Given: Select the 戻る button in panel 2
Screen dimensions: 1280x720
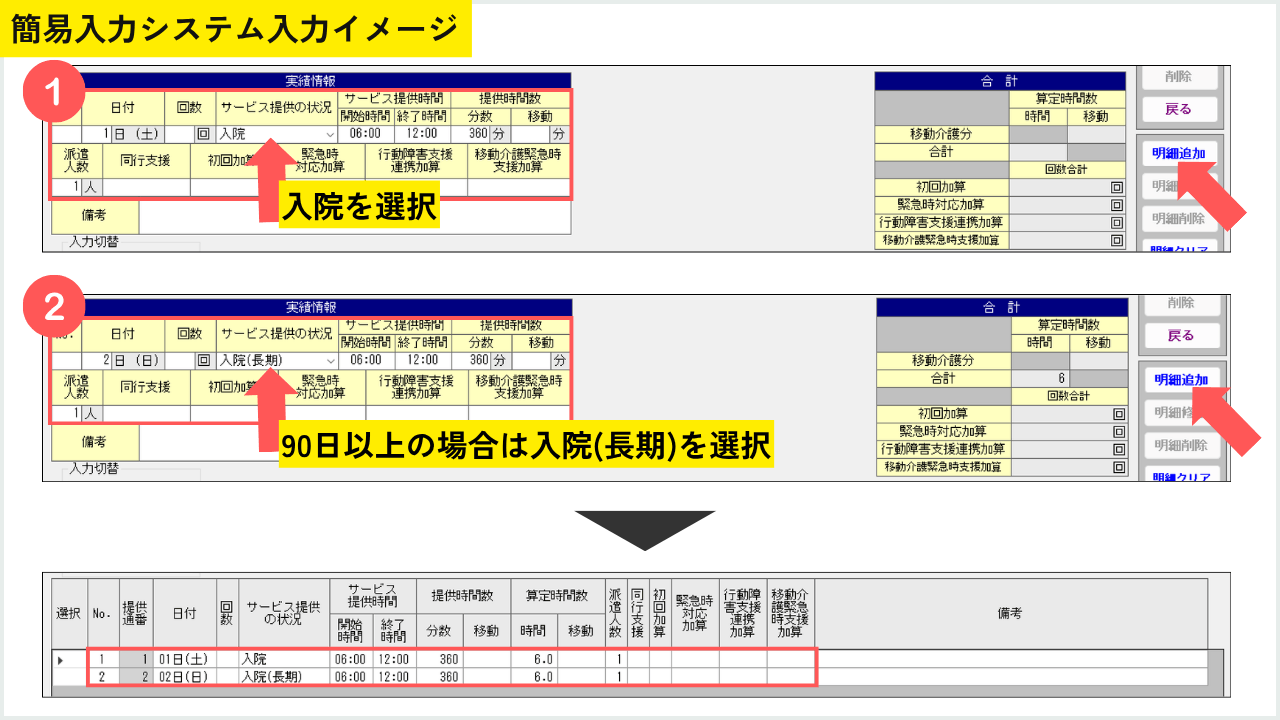Looking at the screenshot, I should 1181,335.
